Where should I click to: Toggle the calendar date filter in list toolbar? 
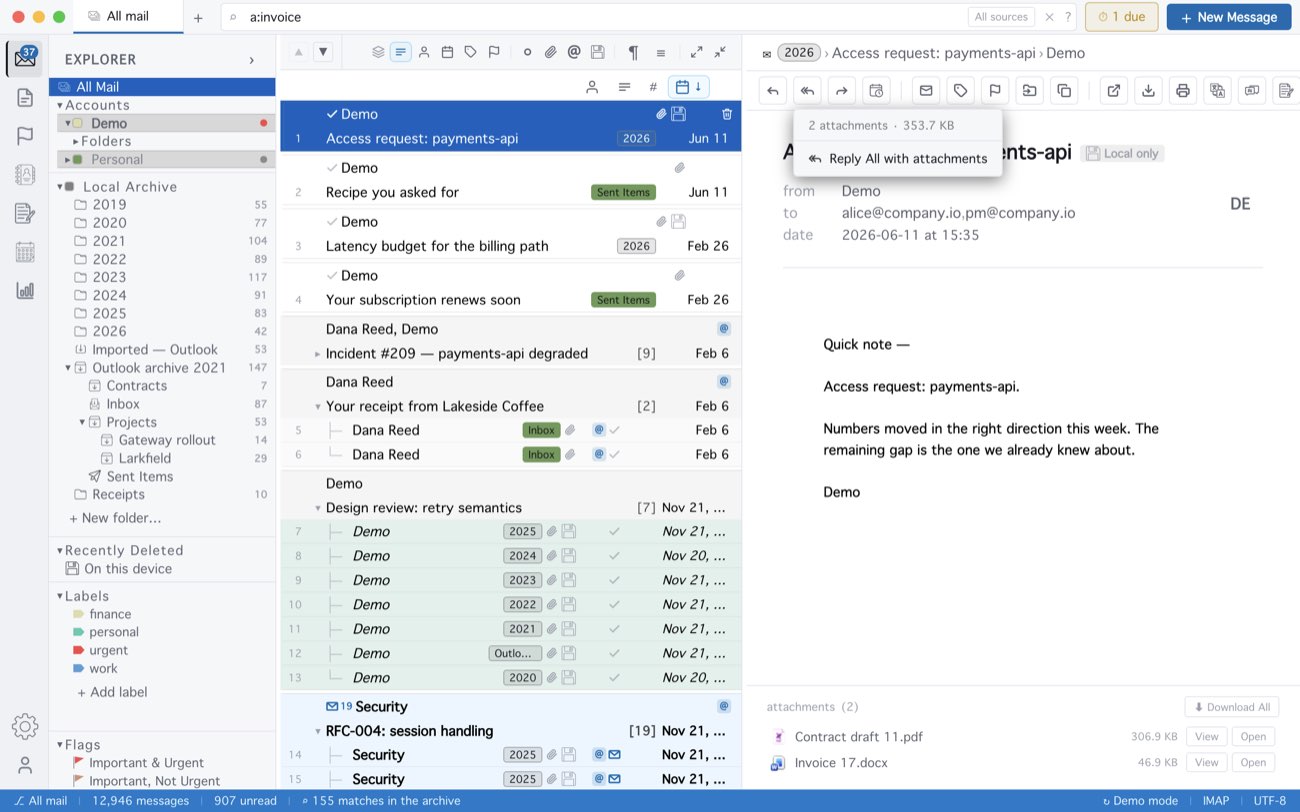pyautogui.click(x=447, y=52)
